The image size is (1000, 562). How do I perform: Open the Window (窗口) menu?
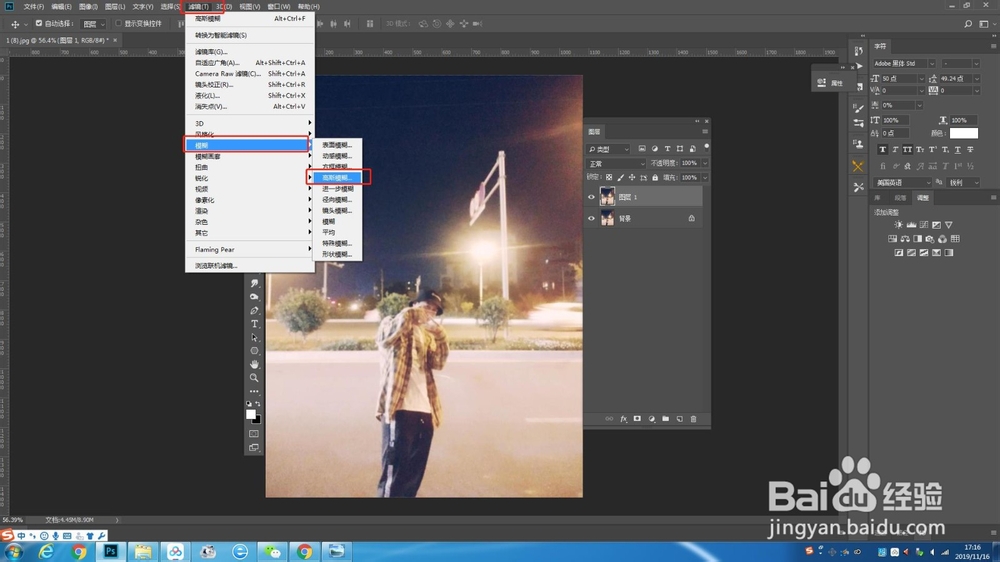tap(279, 6)
